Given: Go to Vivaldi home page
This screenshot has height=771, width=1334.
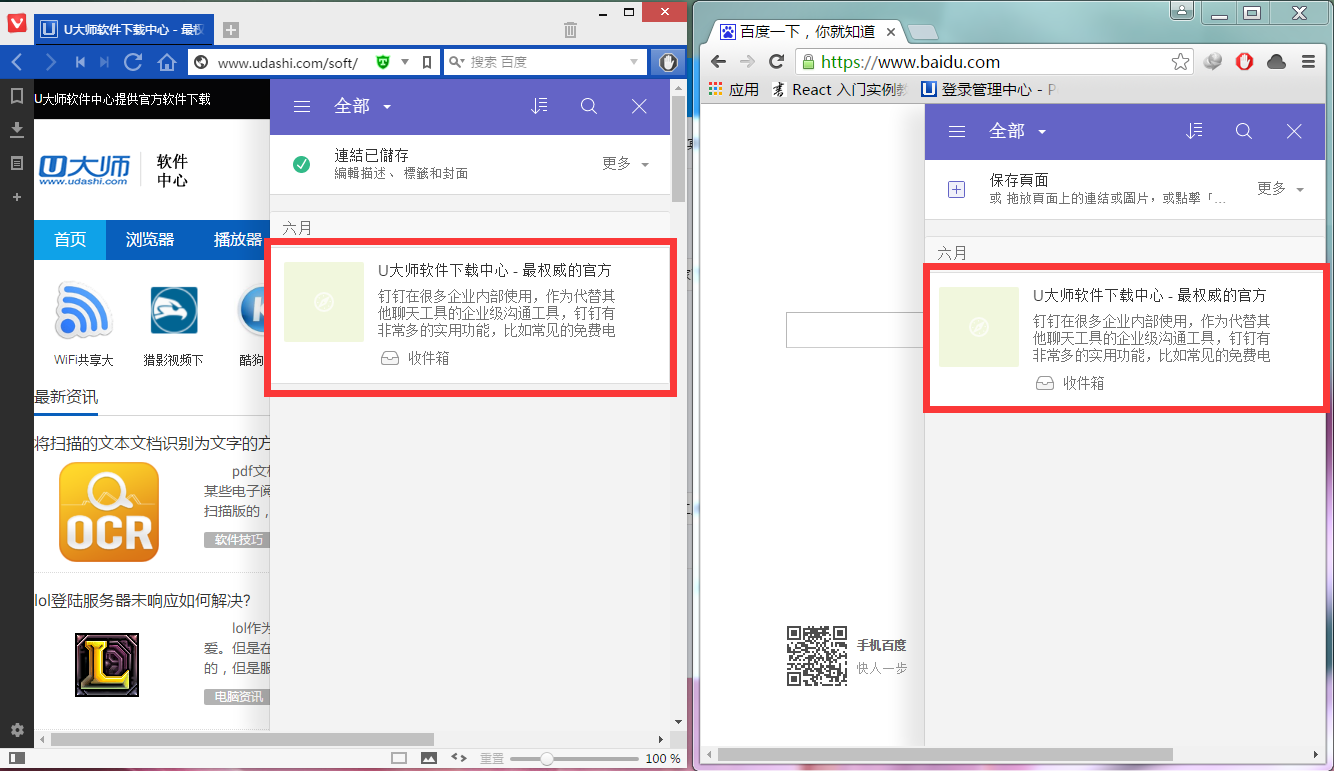Looking at the screenshot, I should (x=166, y=62).
